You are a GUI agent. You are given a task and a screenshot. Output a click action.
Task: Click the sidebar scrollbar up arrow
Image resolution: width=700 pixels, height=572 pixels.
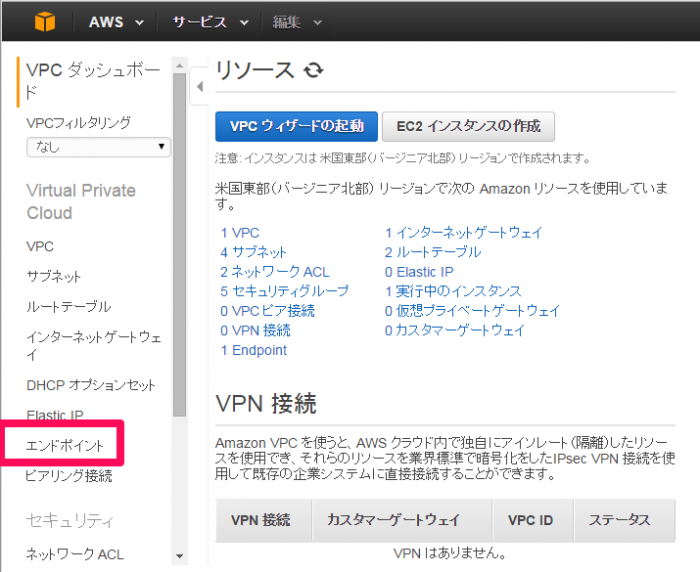pos(179,66)
